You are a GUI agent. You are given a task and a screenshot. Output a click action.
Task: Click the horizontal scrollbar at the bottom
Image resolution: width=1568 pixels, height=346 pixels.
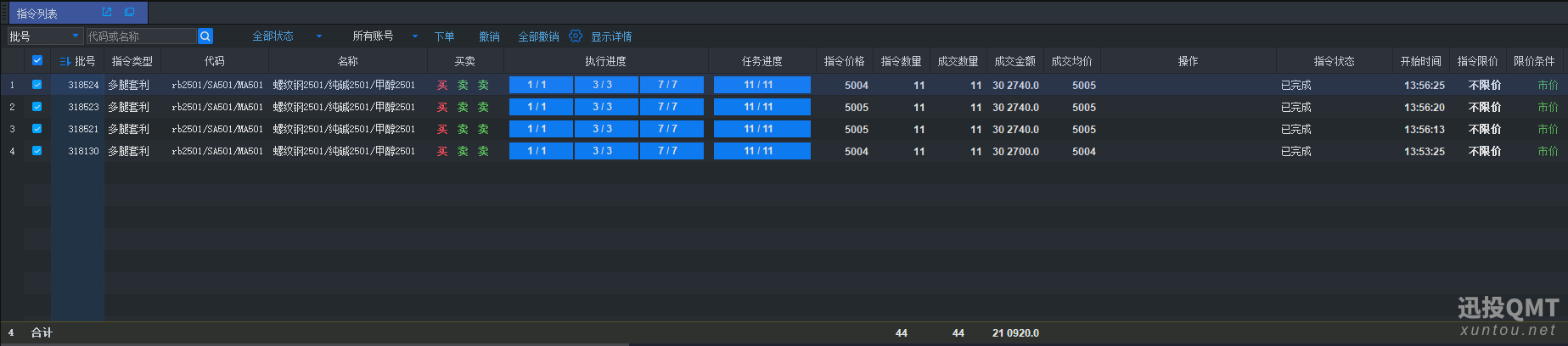click(314, 343)
